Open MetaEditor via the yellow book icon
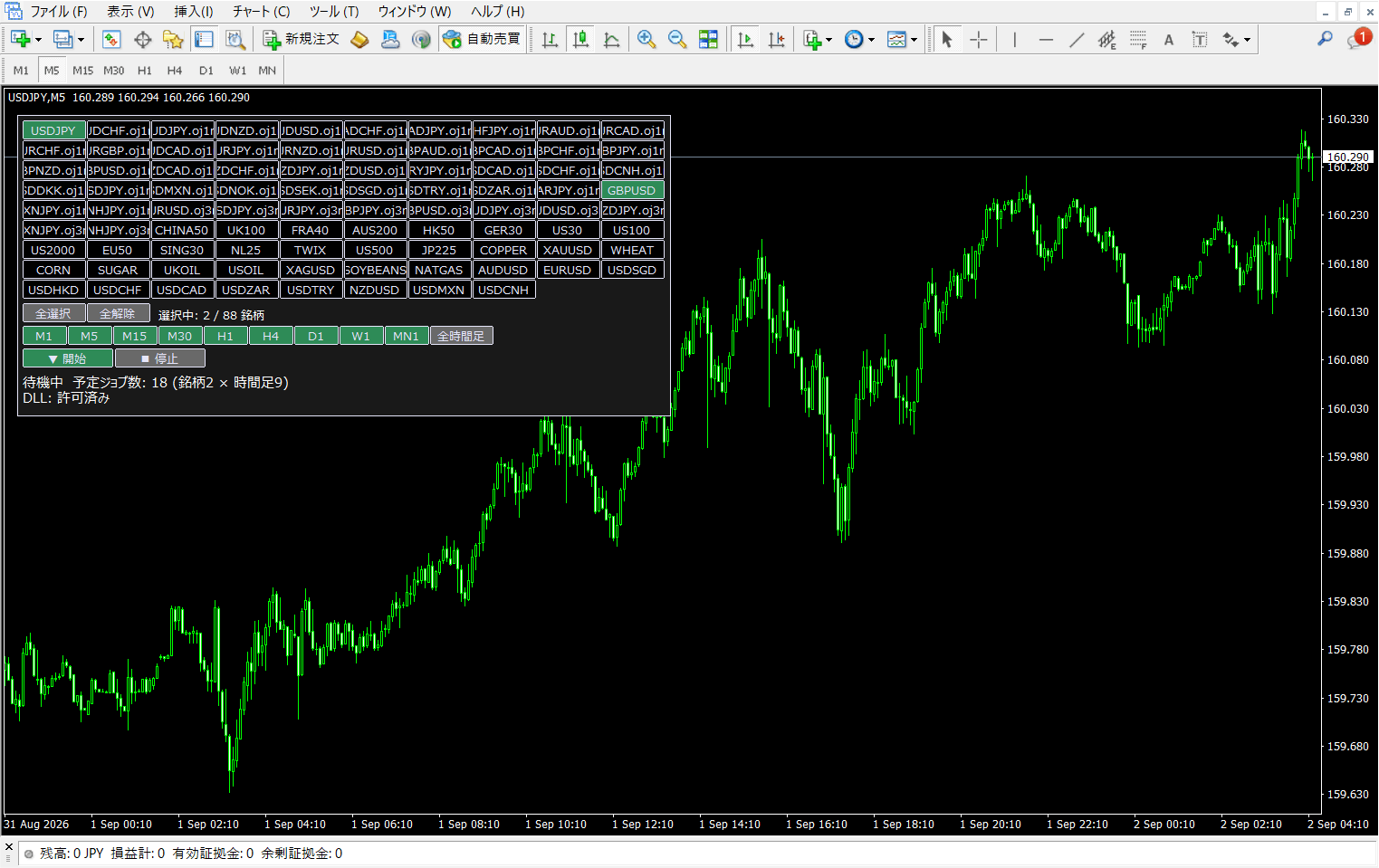1379x868 pixels. coord(360,39)
